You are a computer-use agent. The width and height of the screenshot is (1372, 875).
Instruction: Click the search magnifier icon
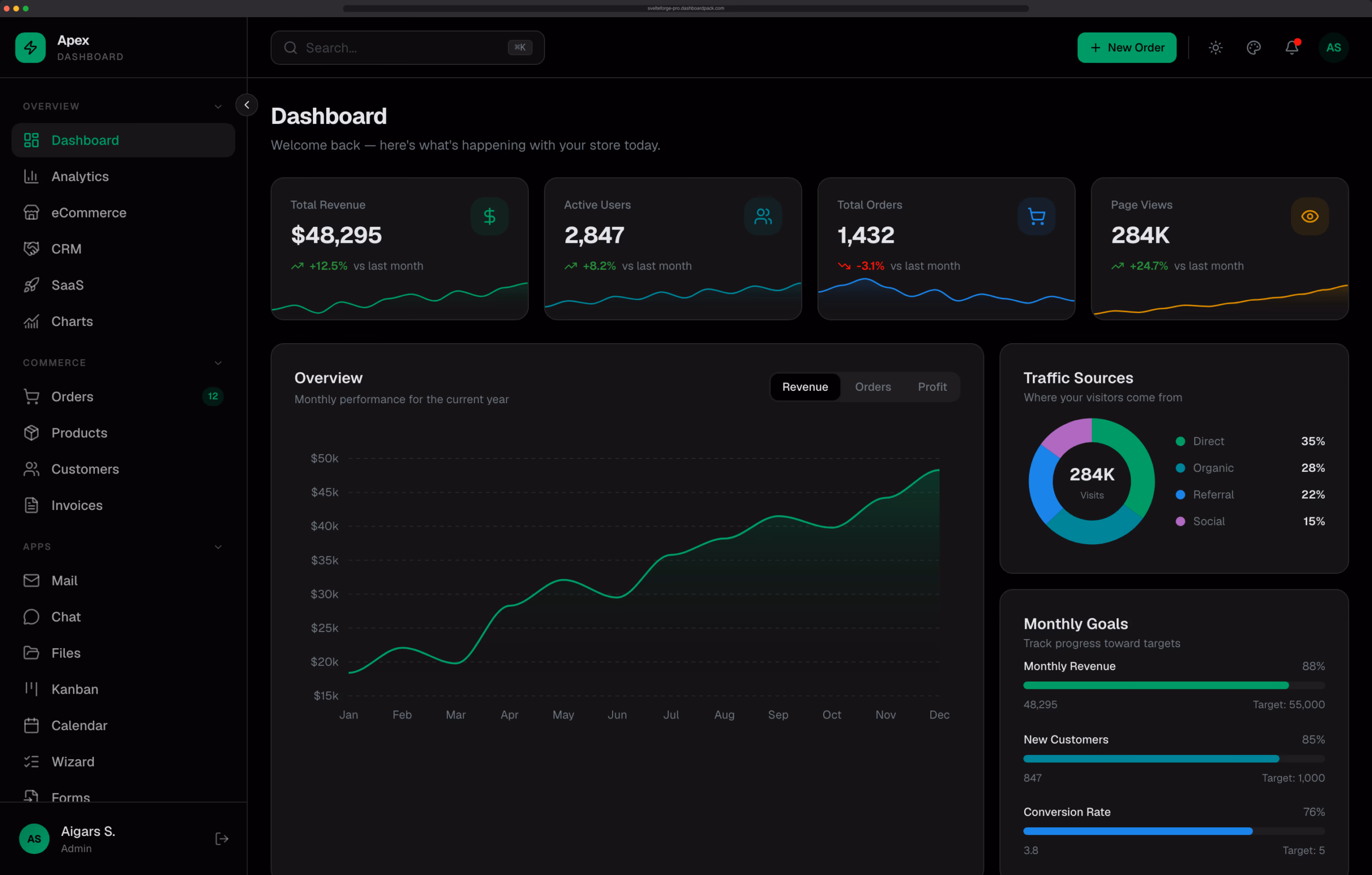(x=290, y=48)
